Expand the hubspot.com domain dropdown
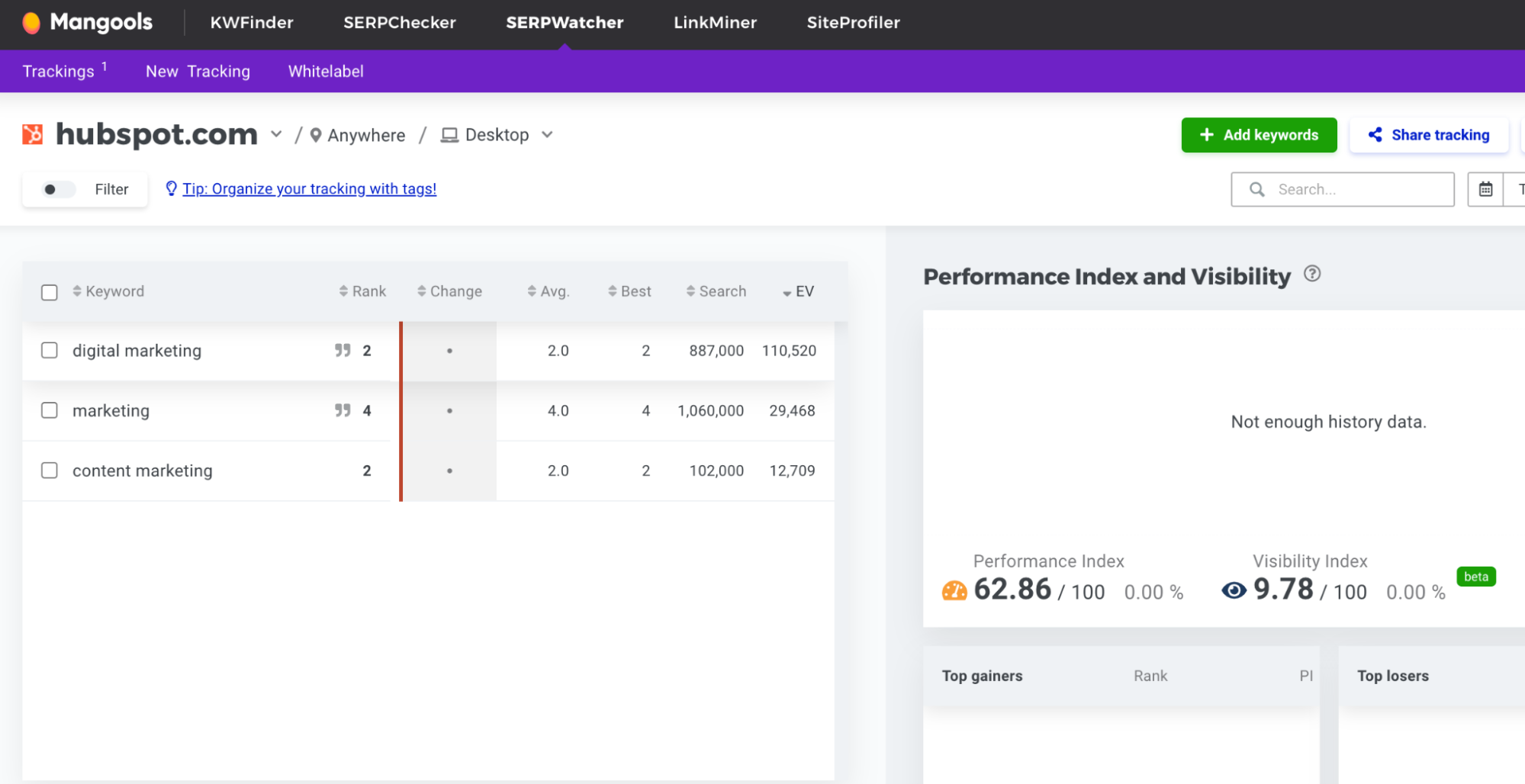The height and width of the screenshot is (784, 1525). tap(276, 134)
